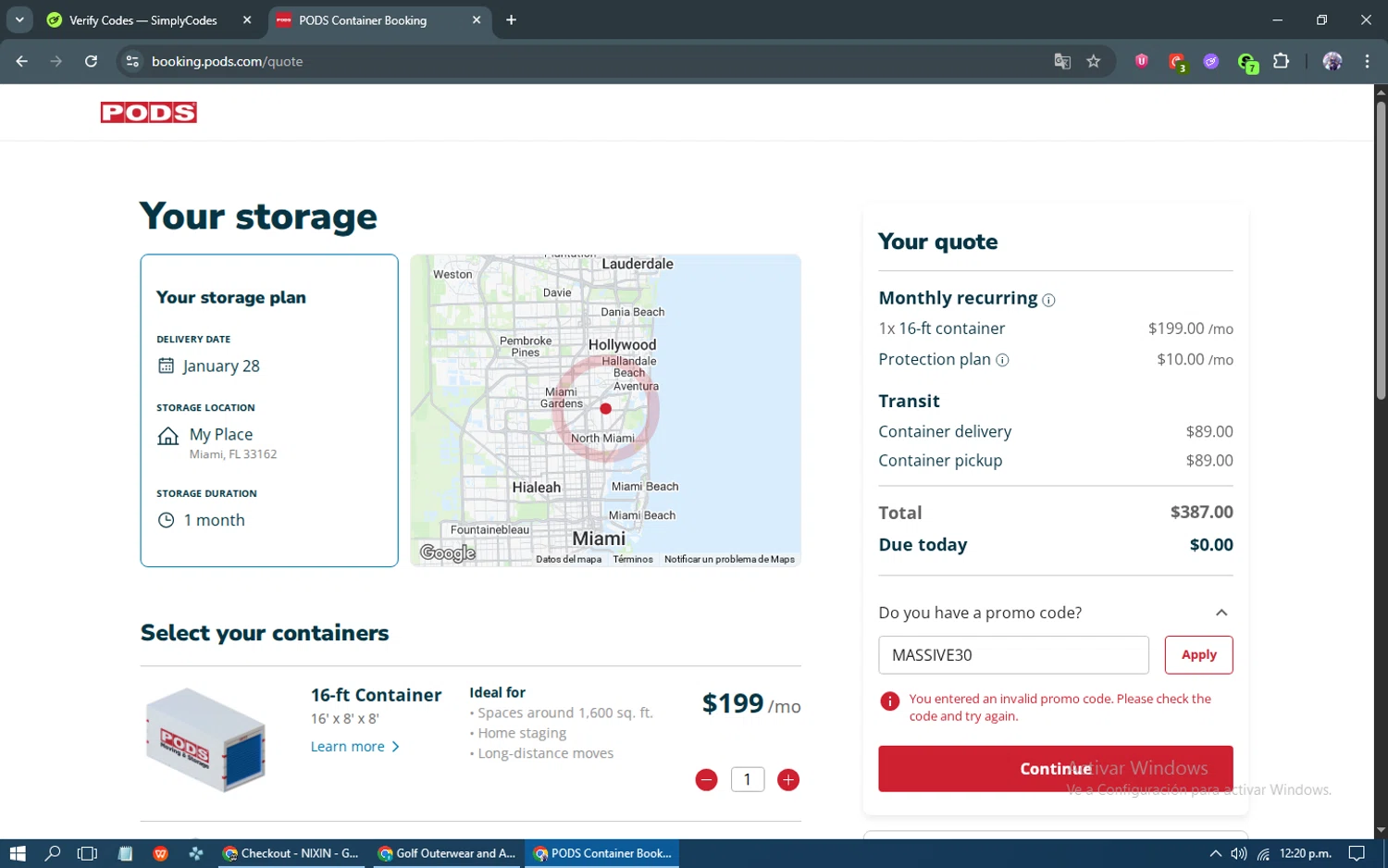Image resolution: width=1388 pixels, height=868 pixels.
Task: Click the Monthly recurring info icon
Action: [x=1048, y=300]
